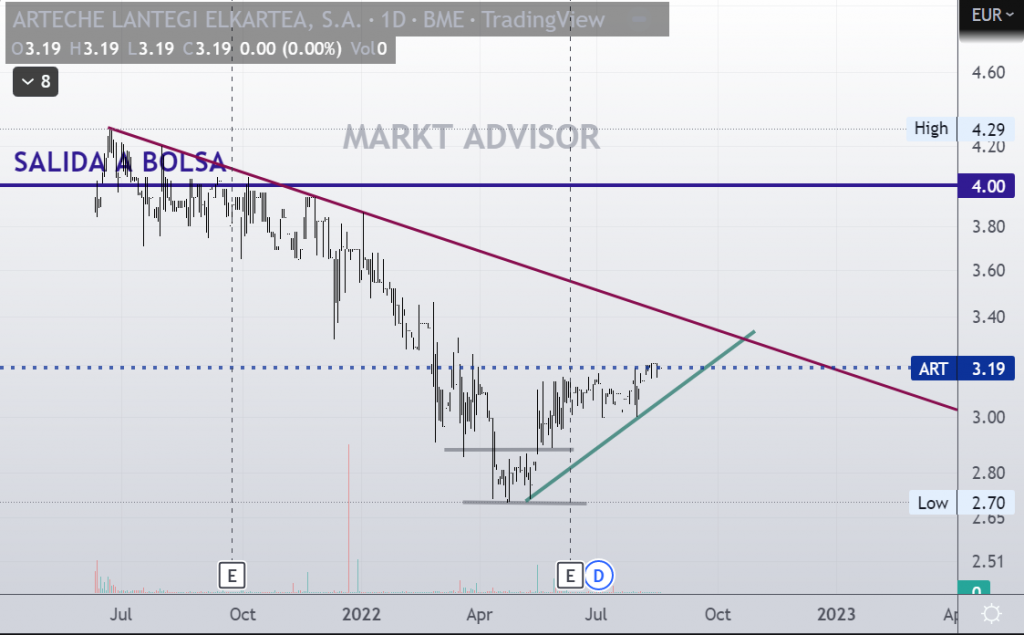
Task: Click the leftmost E earnings marker
Action: click(232, 575)
